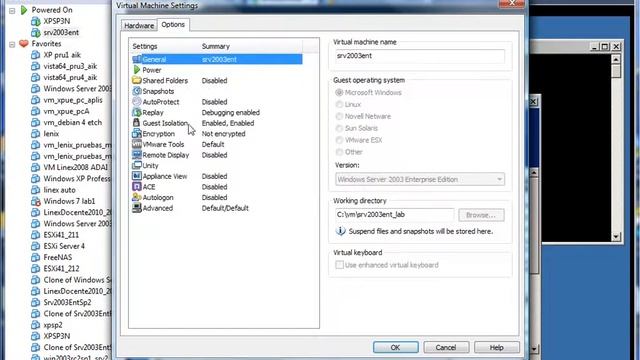This screenshot has width=640, height=360.
Task: Select VM Linex2008 ADAI in Favorites
Action: tap(76, 167)
